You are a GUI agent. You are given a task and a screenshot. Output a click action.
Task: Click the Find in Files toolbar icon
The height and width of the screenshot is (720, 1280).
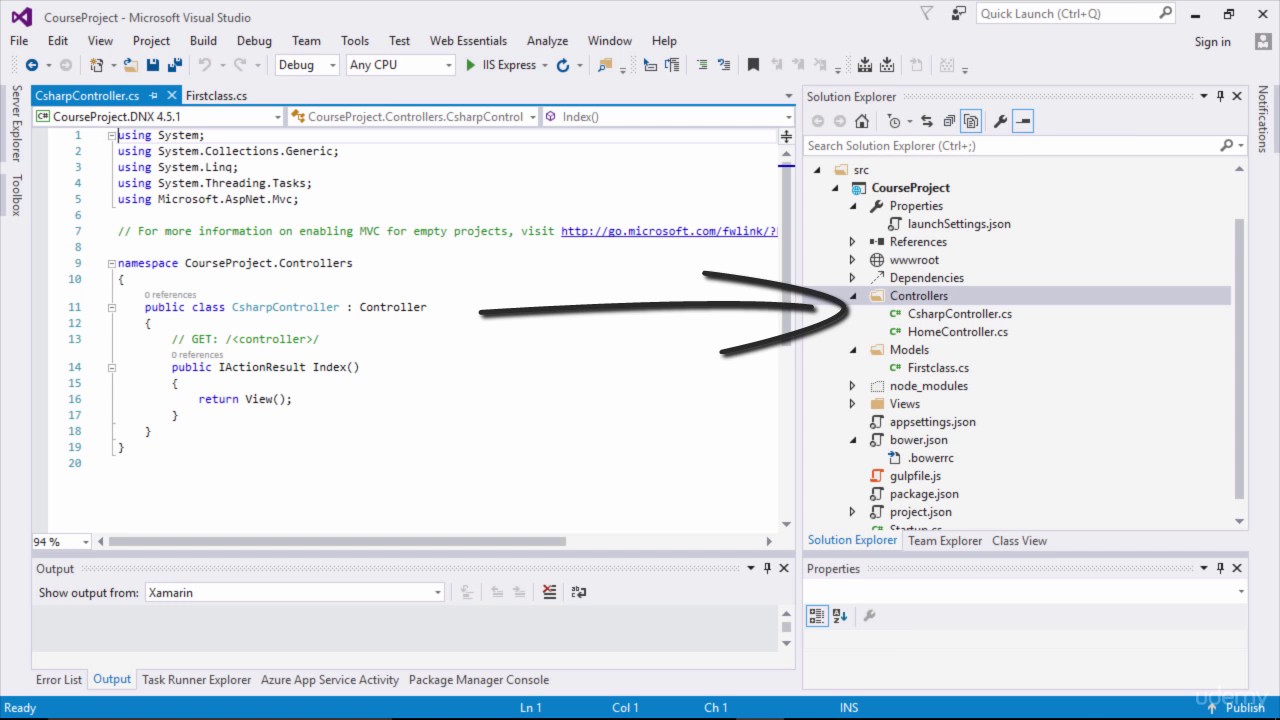(x=605, y=65)
